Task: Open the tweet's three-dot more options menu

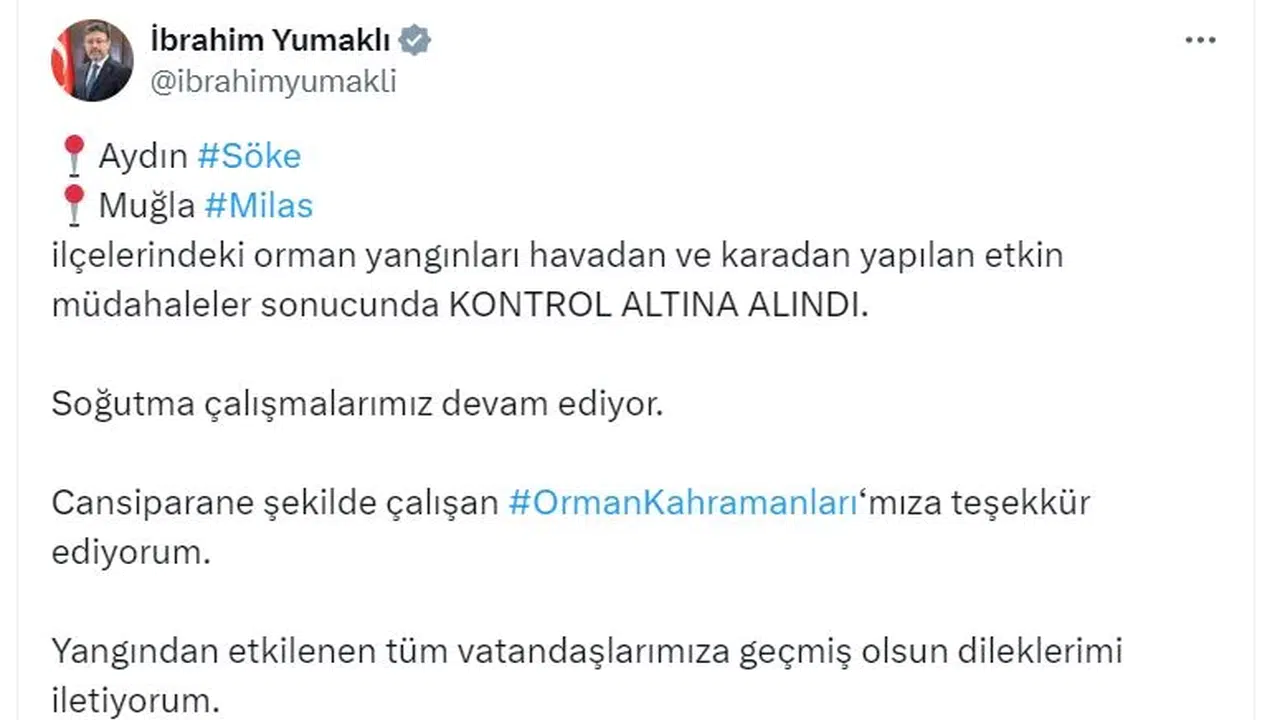Action: pyautogui.click(x=1200, y=41)
